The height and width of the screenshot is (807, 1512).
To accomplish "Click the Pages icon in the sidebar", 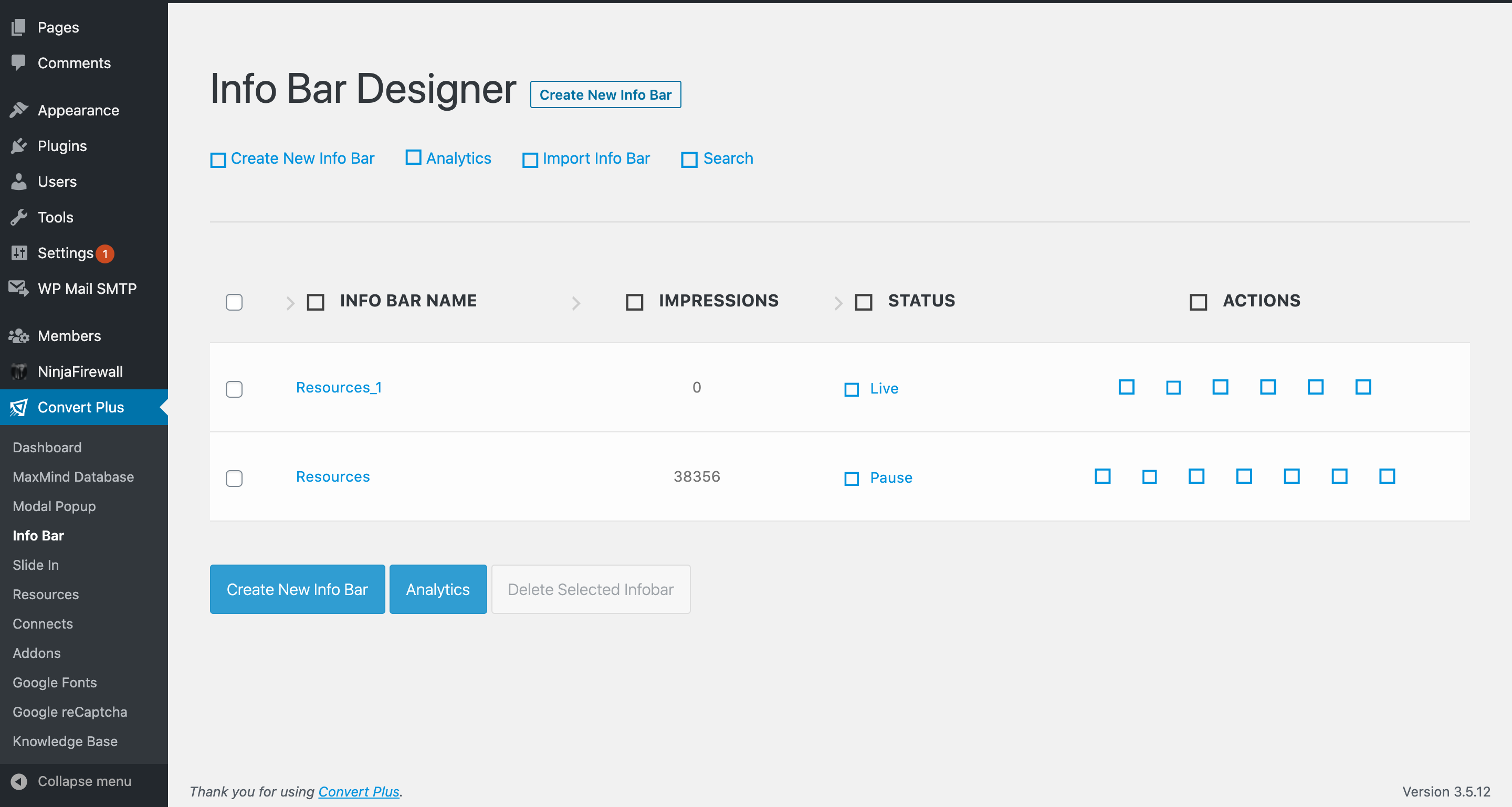I will pyautogui.click(x=19, y=27).
